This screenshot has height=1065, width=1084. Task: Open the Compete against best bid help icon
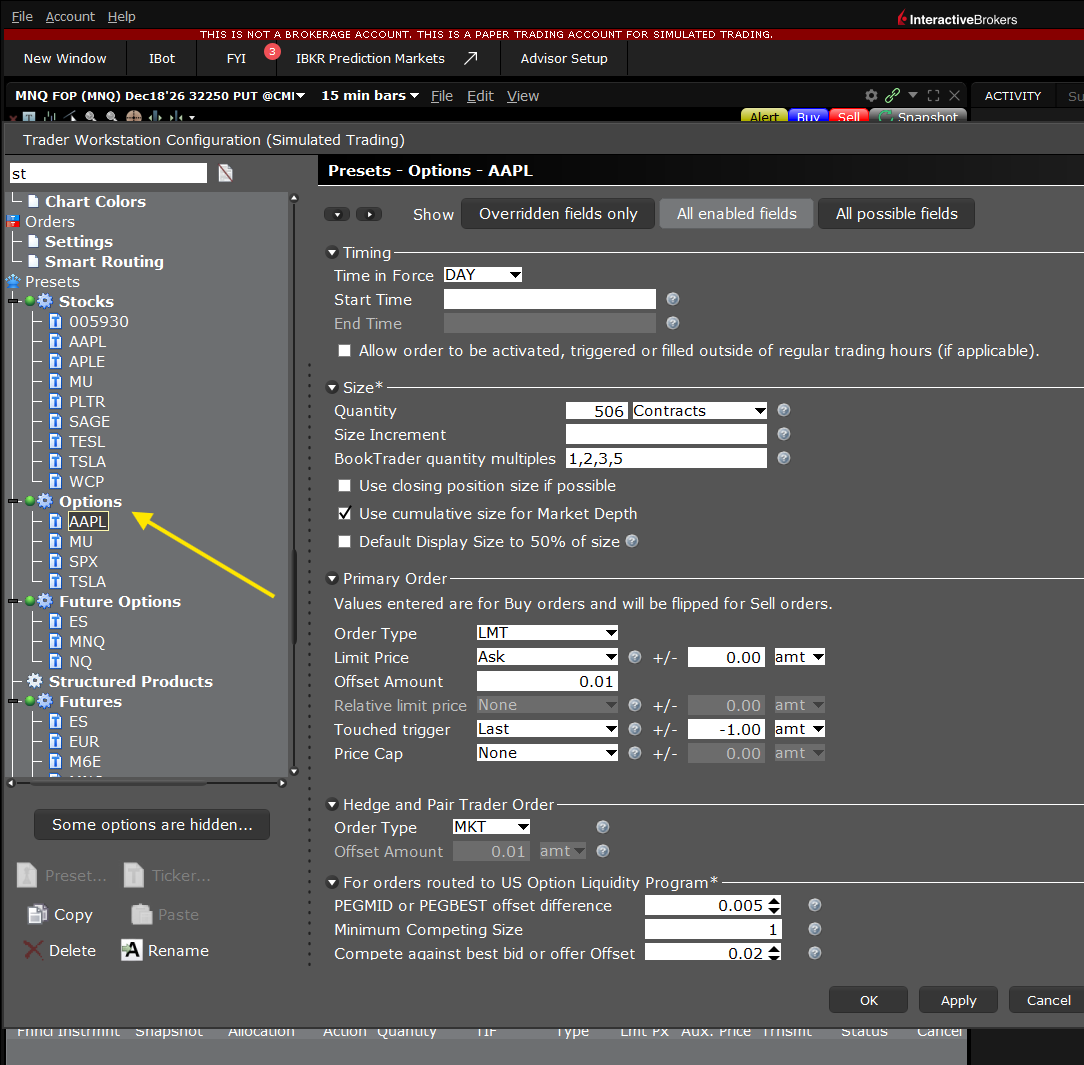pyautogui.click(x=815, y=953)
